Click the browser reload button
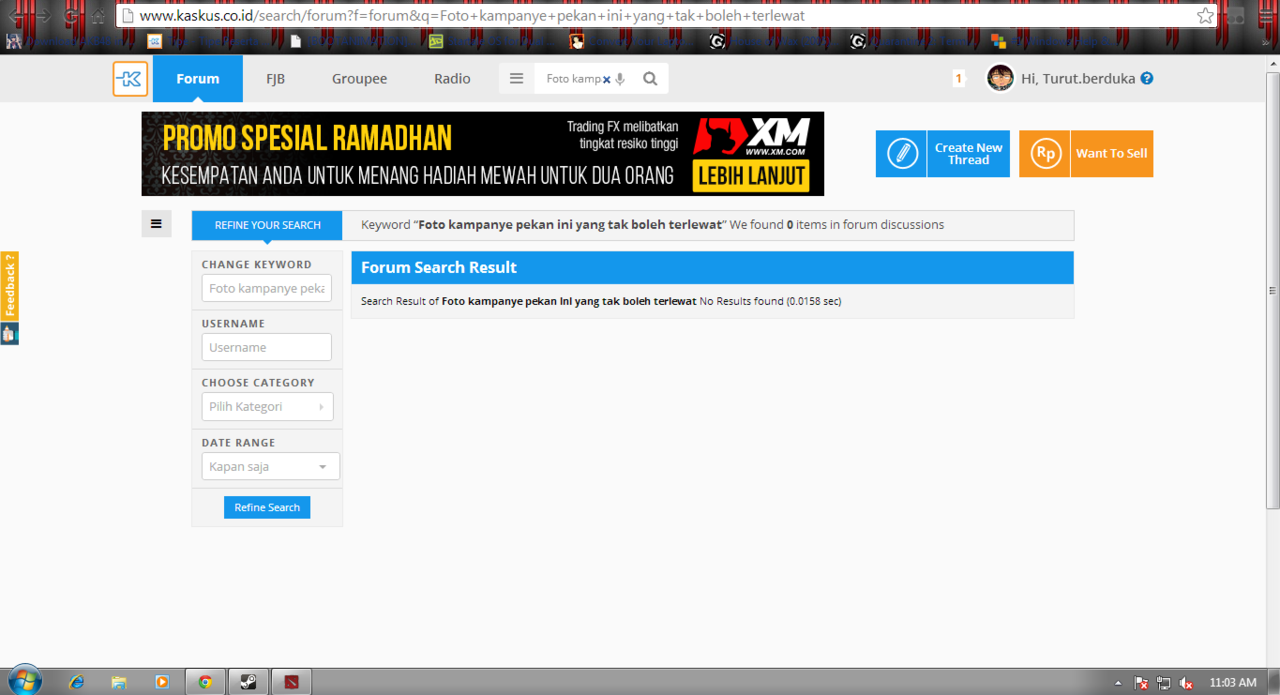This screenshot has width=1280, height=695. pos(72,16)
